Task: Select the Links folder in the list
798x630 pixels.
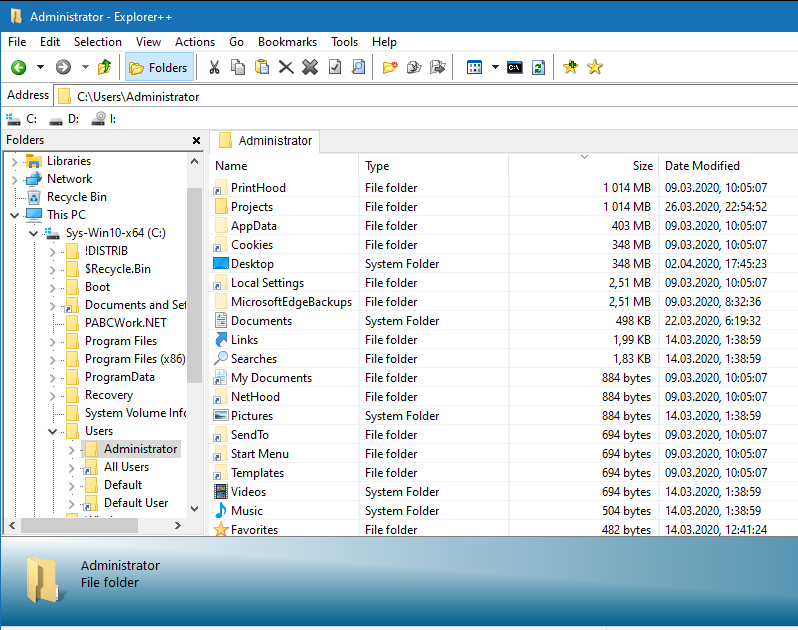Action: tap(244, 340)
